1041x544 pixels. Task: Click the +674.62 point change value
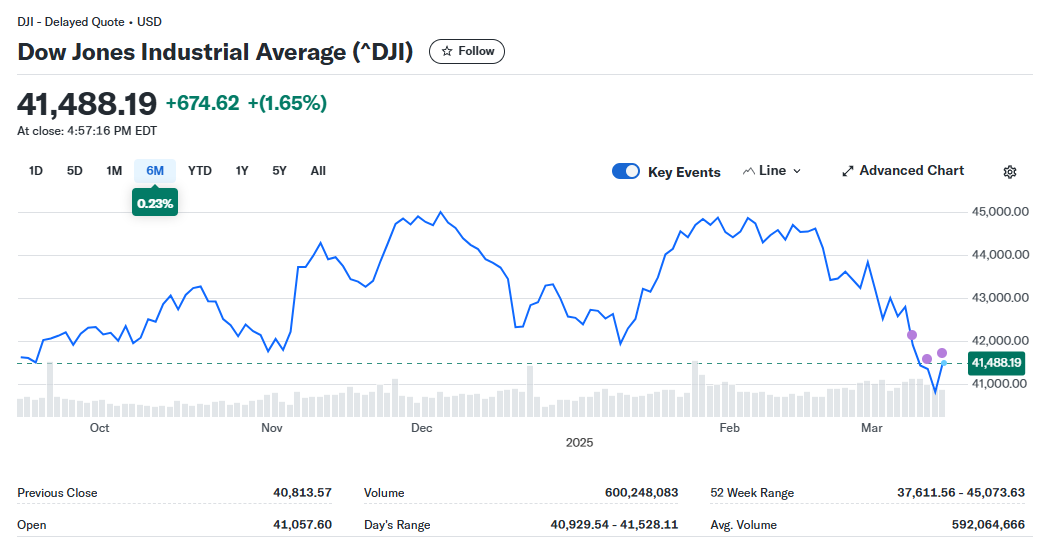pyautogui.click(x=202, y=103)
